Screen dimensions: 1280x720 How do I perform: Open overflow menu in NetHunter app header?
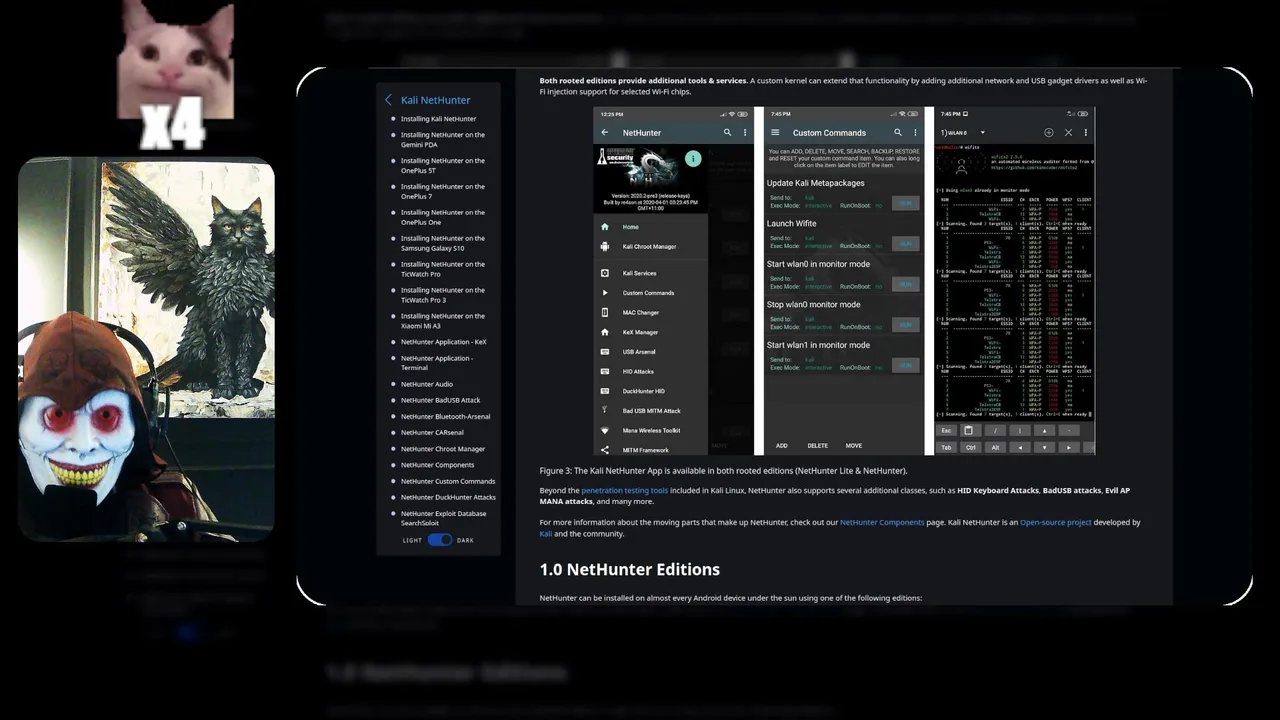point(743,132)
